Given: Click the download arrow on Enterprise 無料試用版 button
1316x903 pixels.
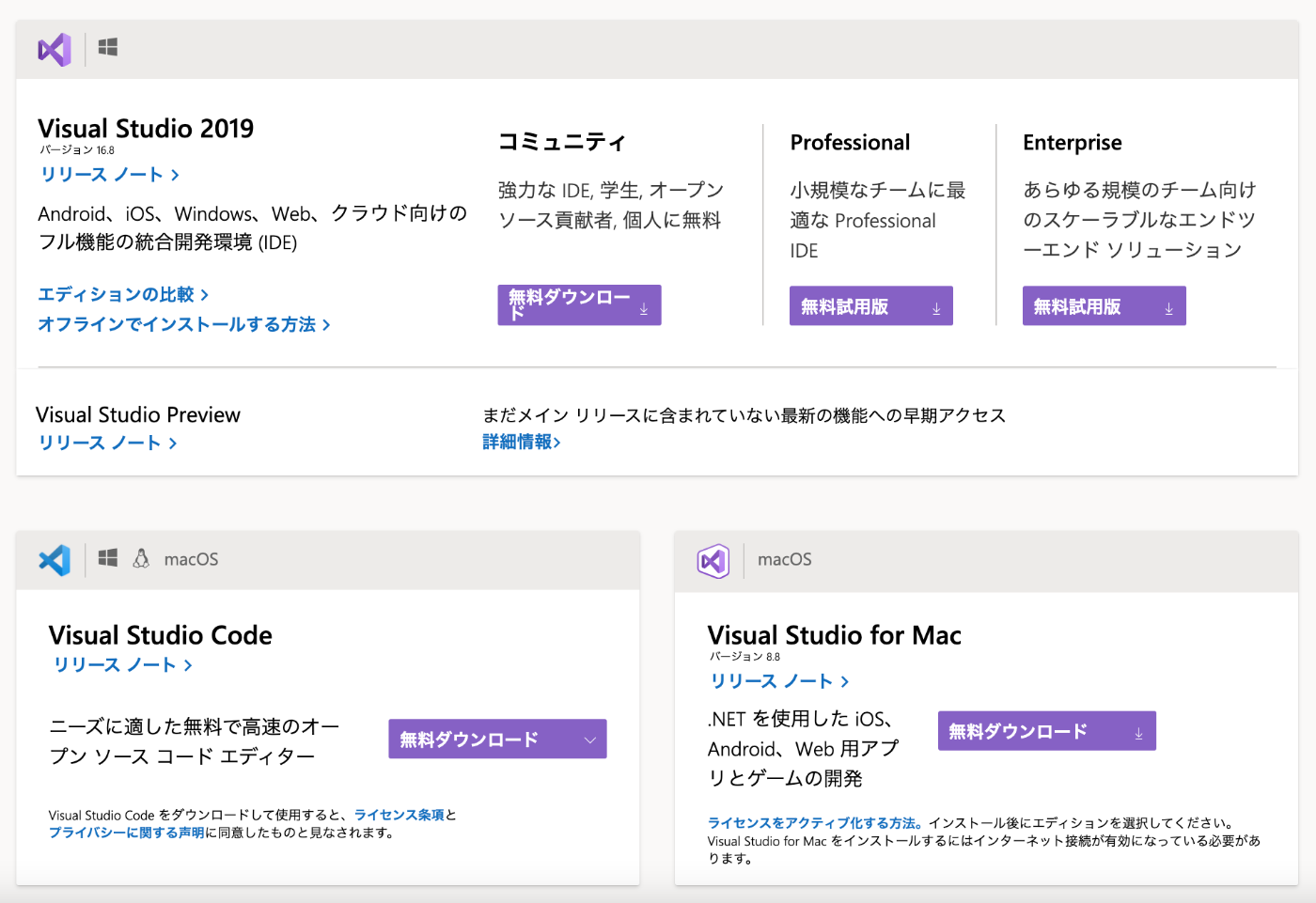Looking at the screenshot, I should point(1168,308).
